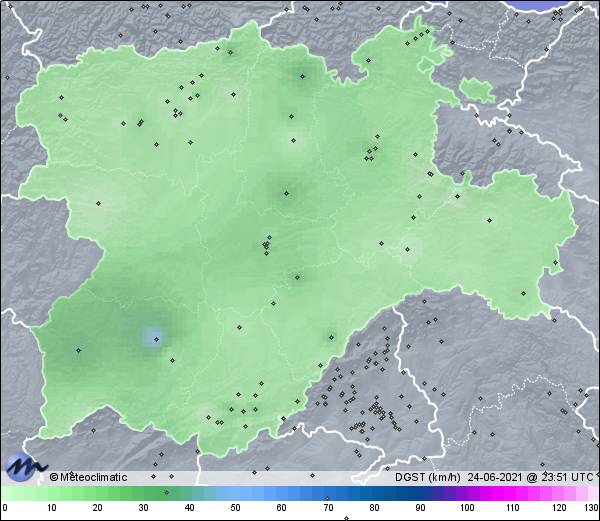This screenshot has height=521, width=600.
Task: Click scale label 50
Action: point(235,508)
